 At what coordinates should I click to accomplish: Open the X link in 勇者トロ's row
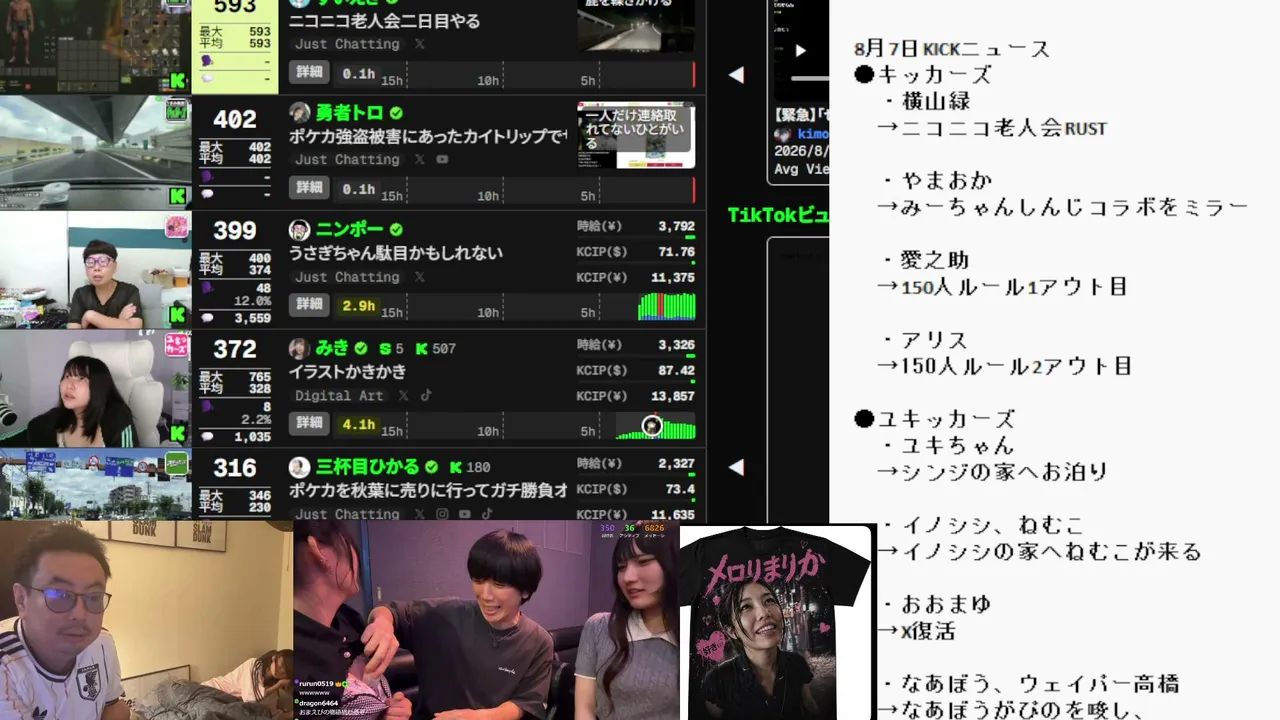(x=420, y=160)
